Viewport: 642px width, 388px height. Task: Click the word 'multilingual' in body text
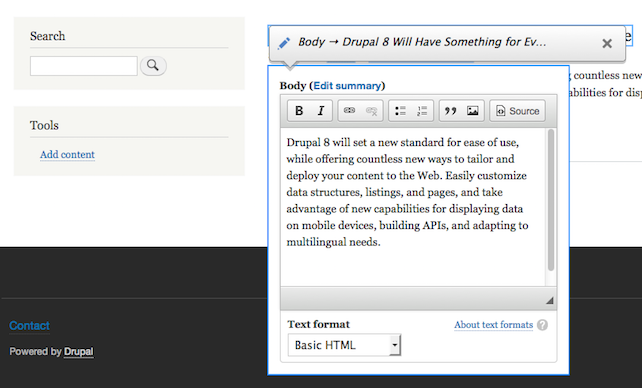(x=316, y=242)
